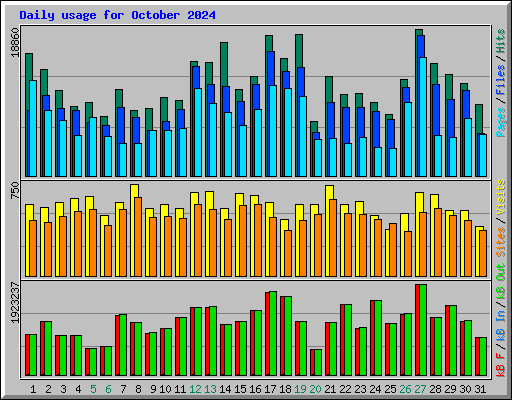The image size is (512, 400).
Task: Select day 7 on the axis
Action: [x=123, y=389]
